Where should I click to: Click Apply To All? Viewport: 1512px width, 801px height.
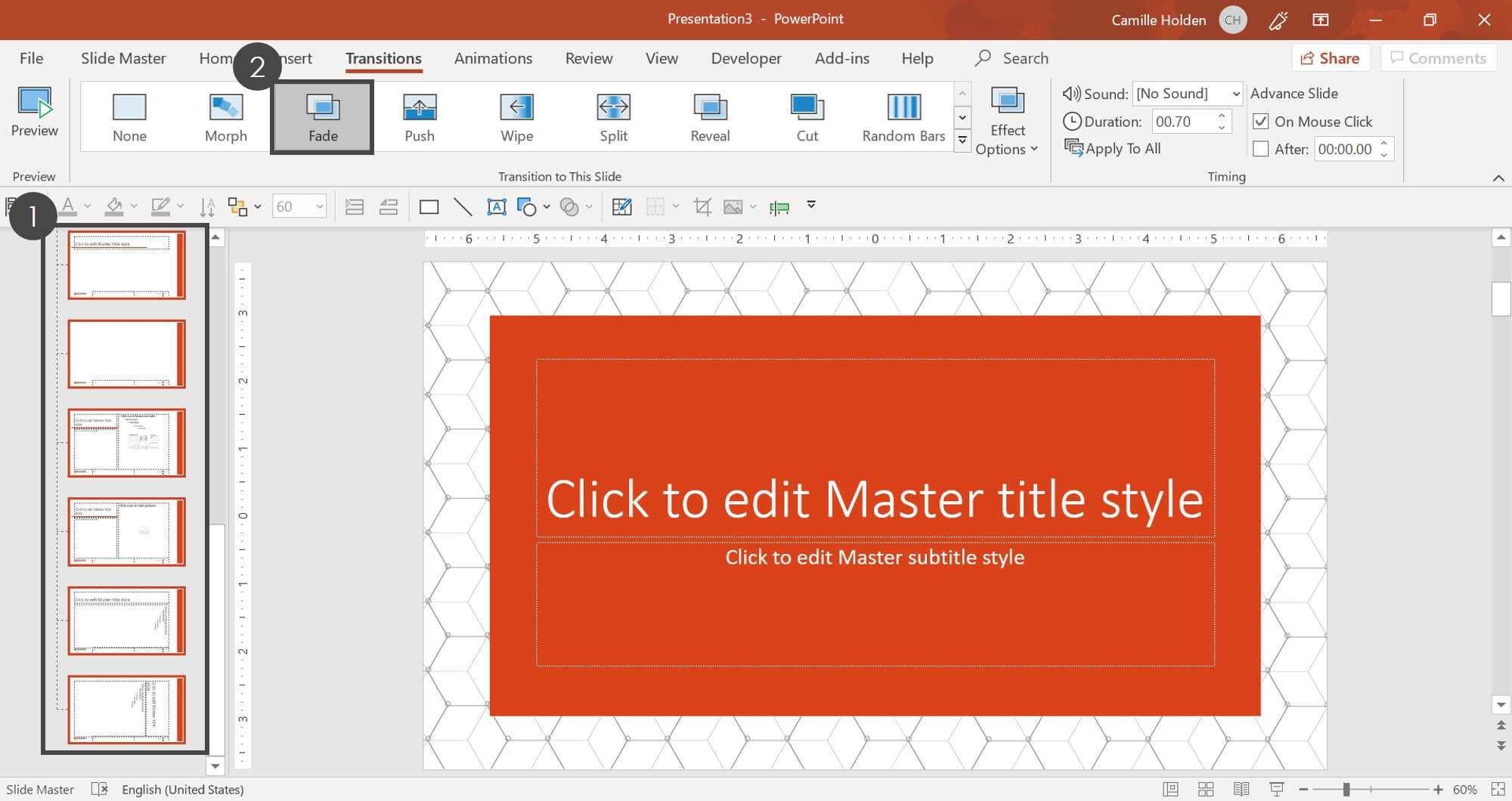(x=1112, y=148)
